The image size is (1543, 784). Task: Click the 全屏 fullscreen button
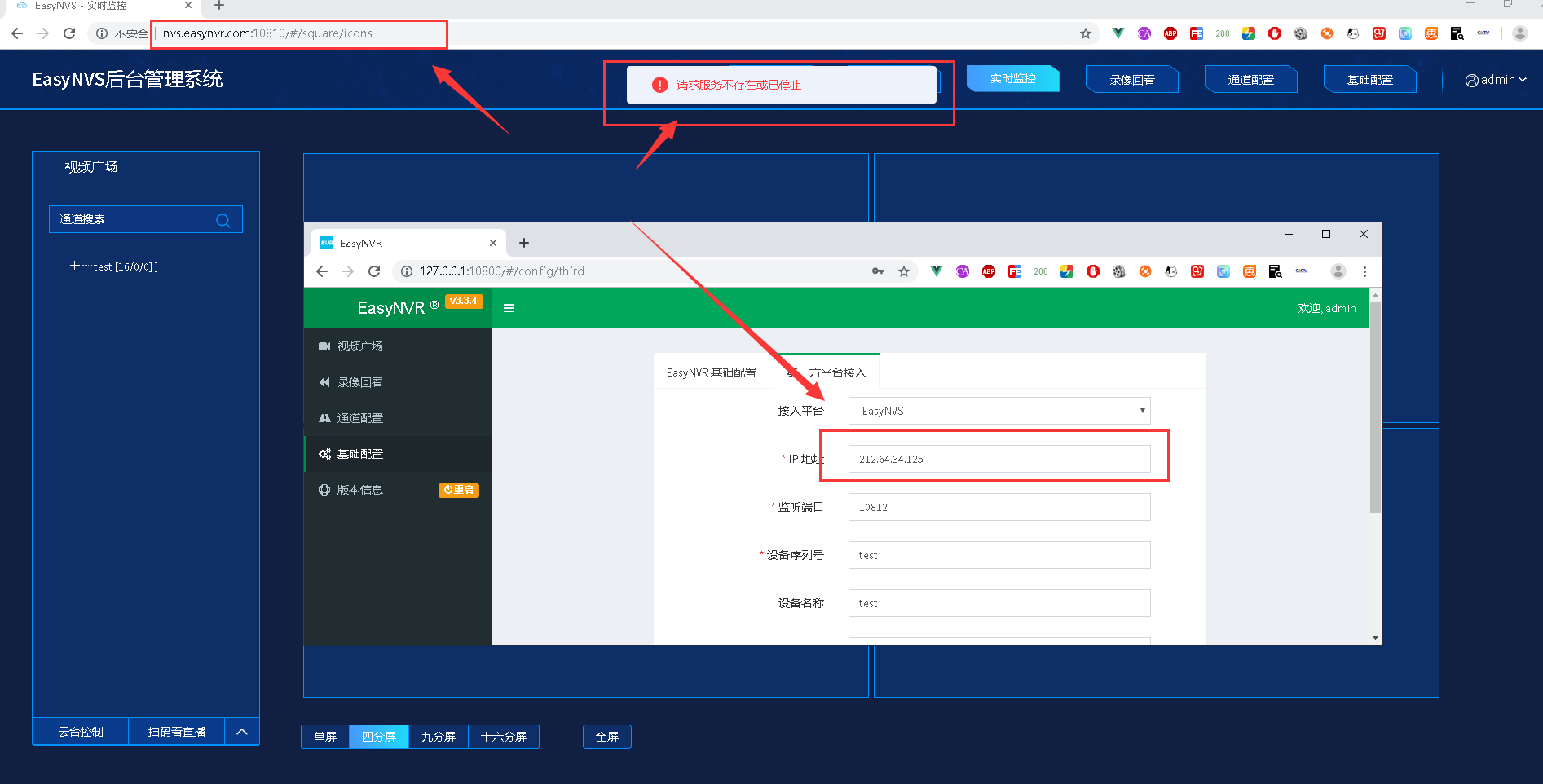607,737
